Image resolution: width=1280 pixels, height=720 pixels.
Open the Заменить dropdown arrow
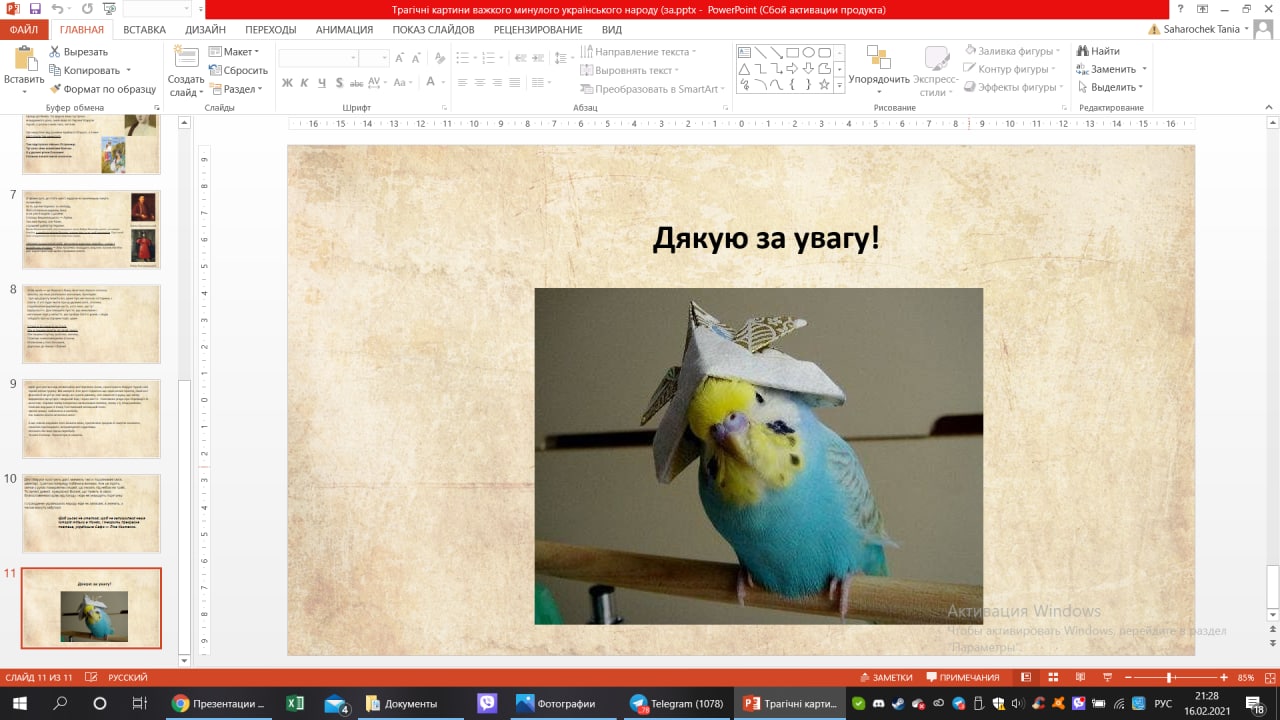(1144, 69)
